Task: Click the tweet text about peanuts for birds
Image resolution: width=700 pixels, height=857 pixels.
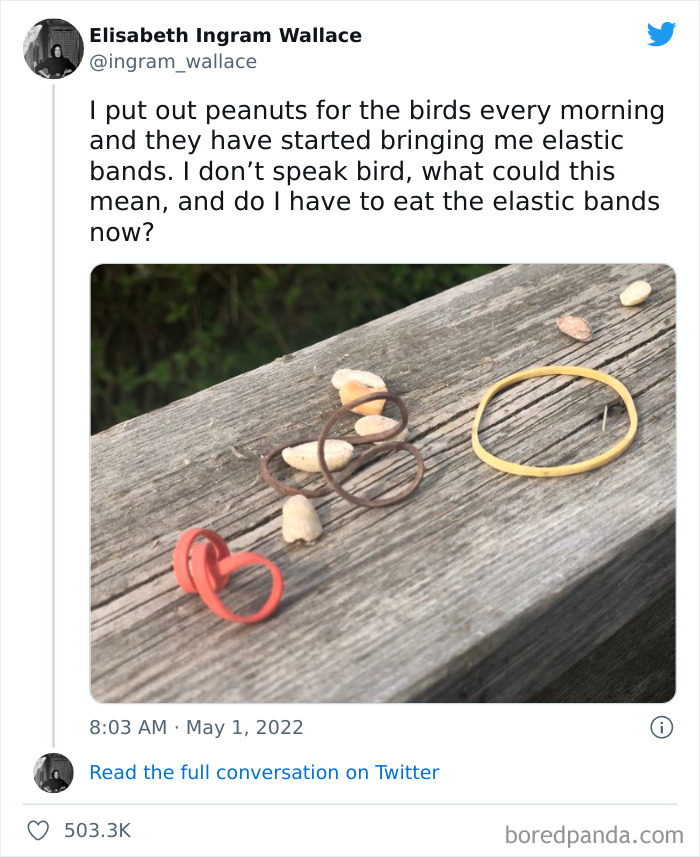Action: coord(375,171)
